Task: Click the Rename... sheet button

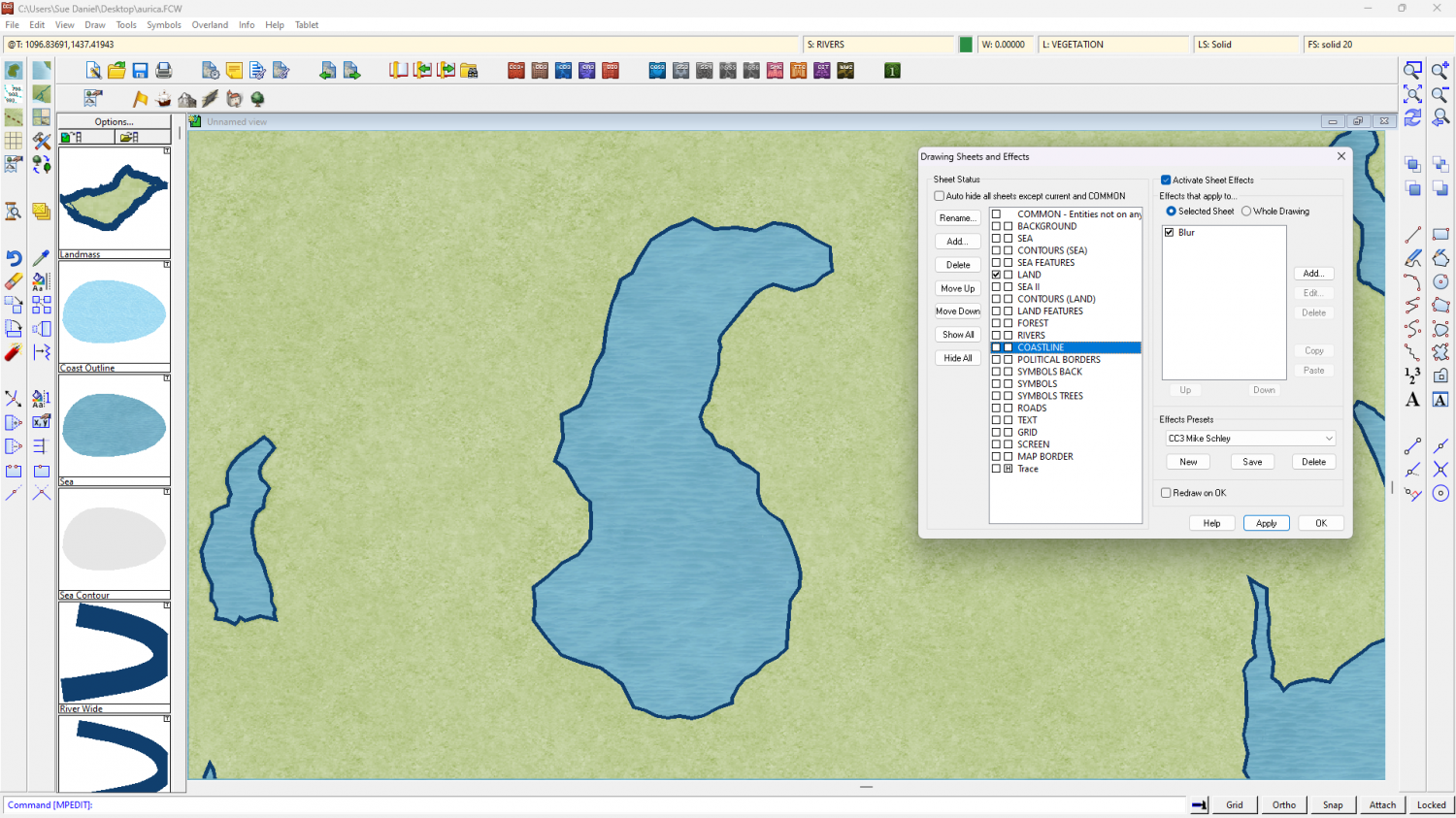Action: [958, 218]
